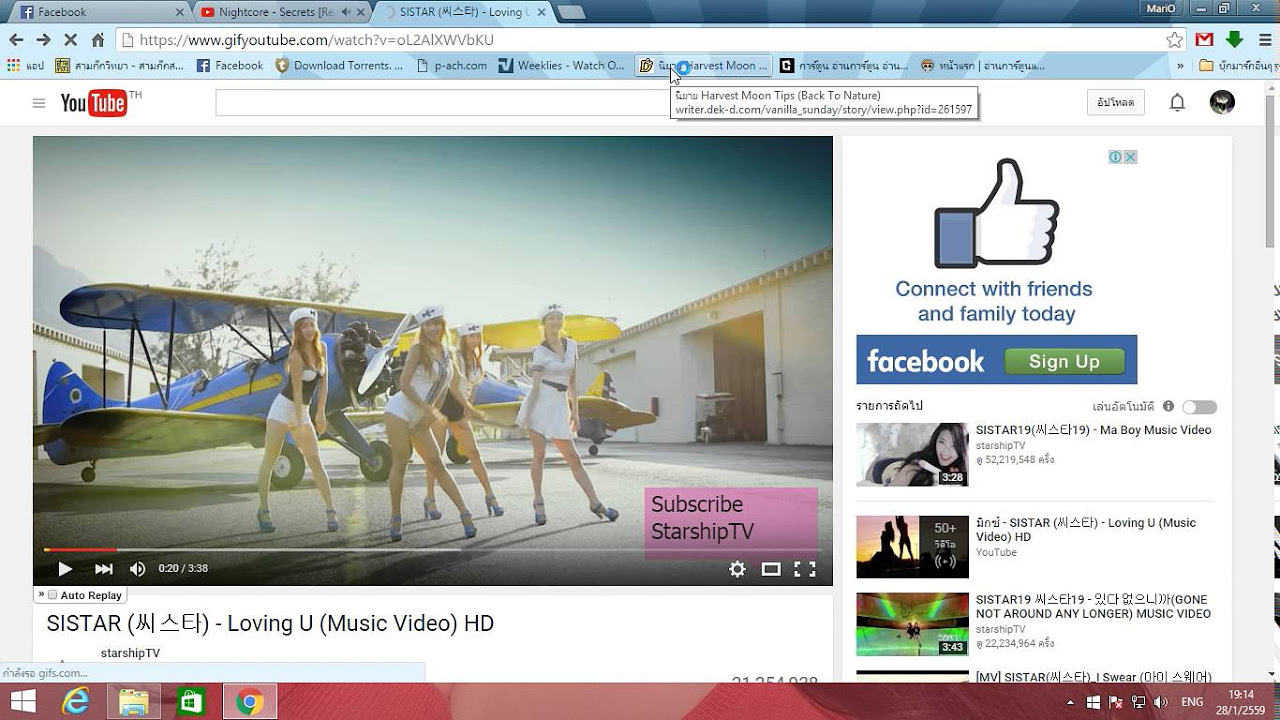This screenshot has width=1280, height=720.
Task: Open the Ma Boy Music Video thumbnail
Action: (912, 455)
